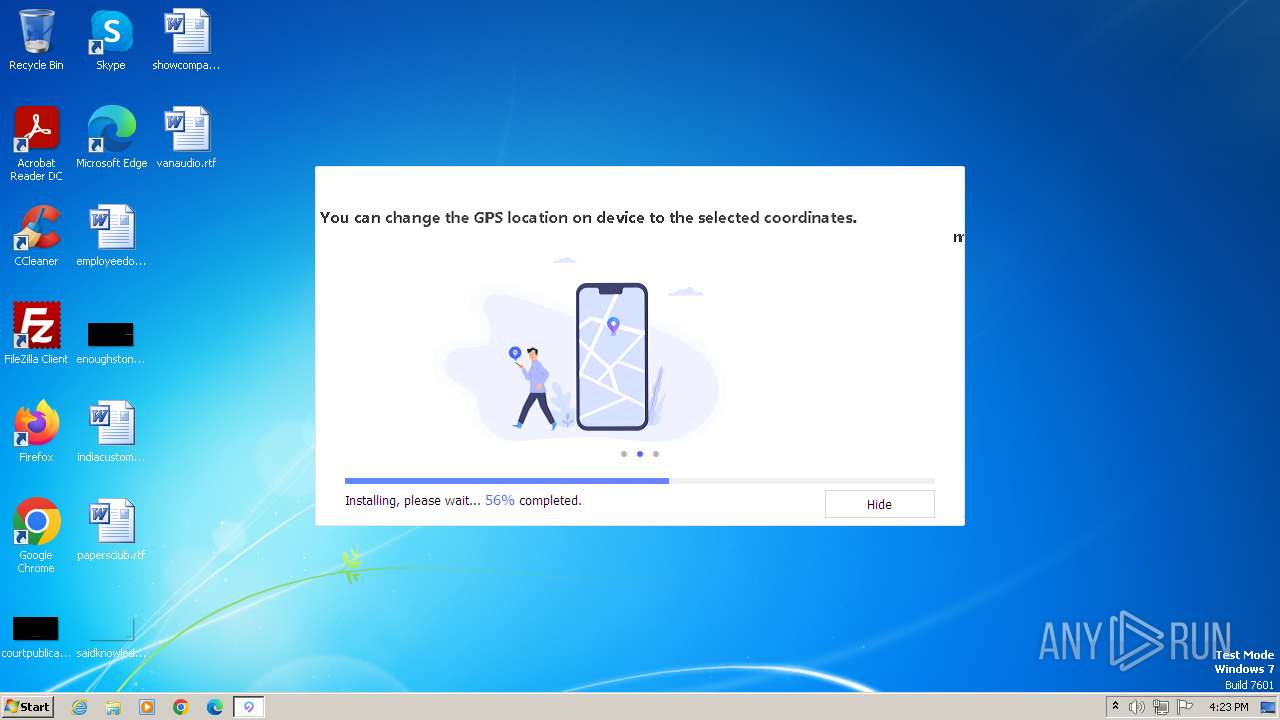The image size is (1280, 720).
Task: Open Firefox desktop shortcut
Action: [36, 433]
